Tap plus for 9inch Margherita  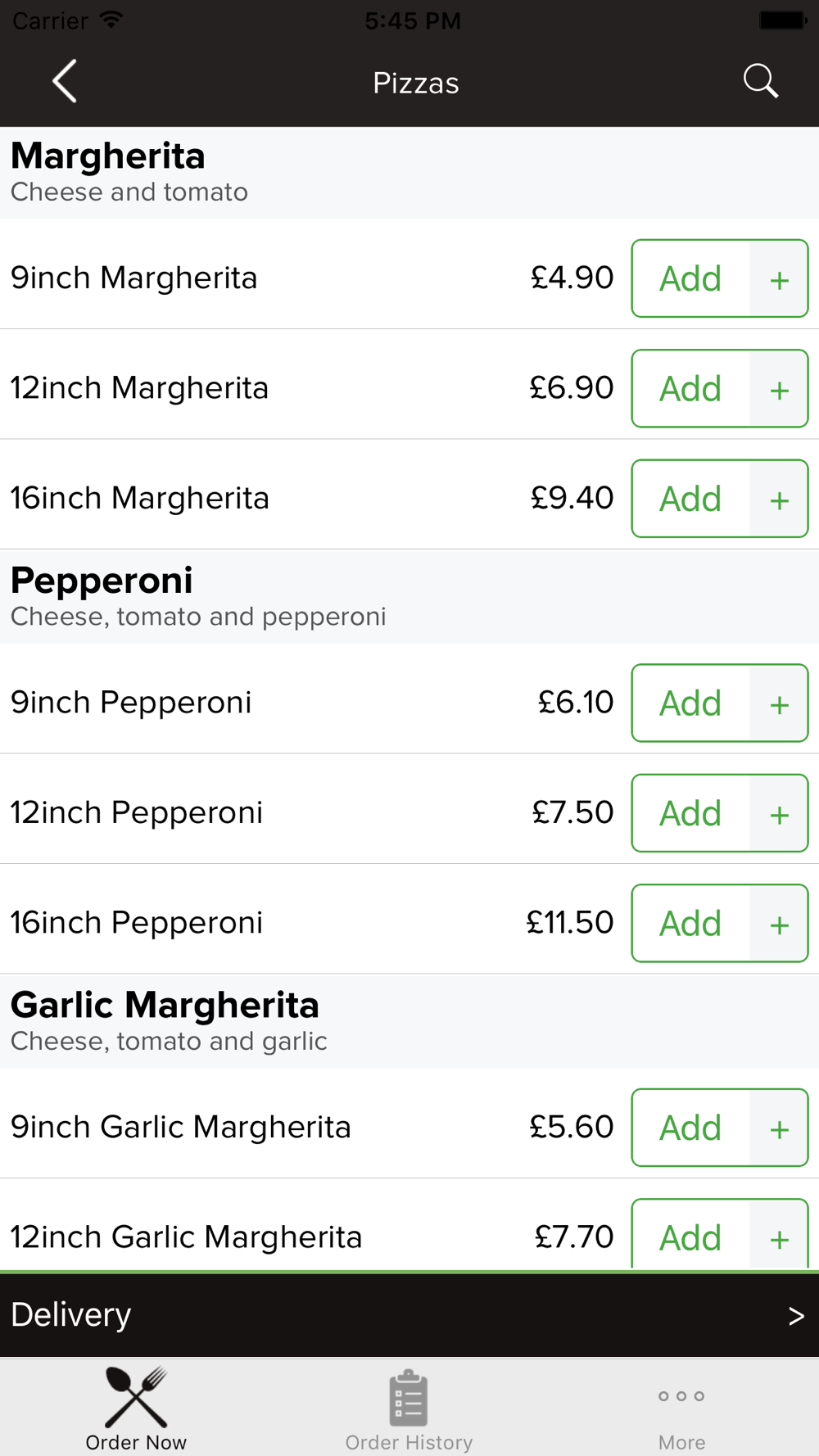click(x=779, y=279)
